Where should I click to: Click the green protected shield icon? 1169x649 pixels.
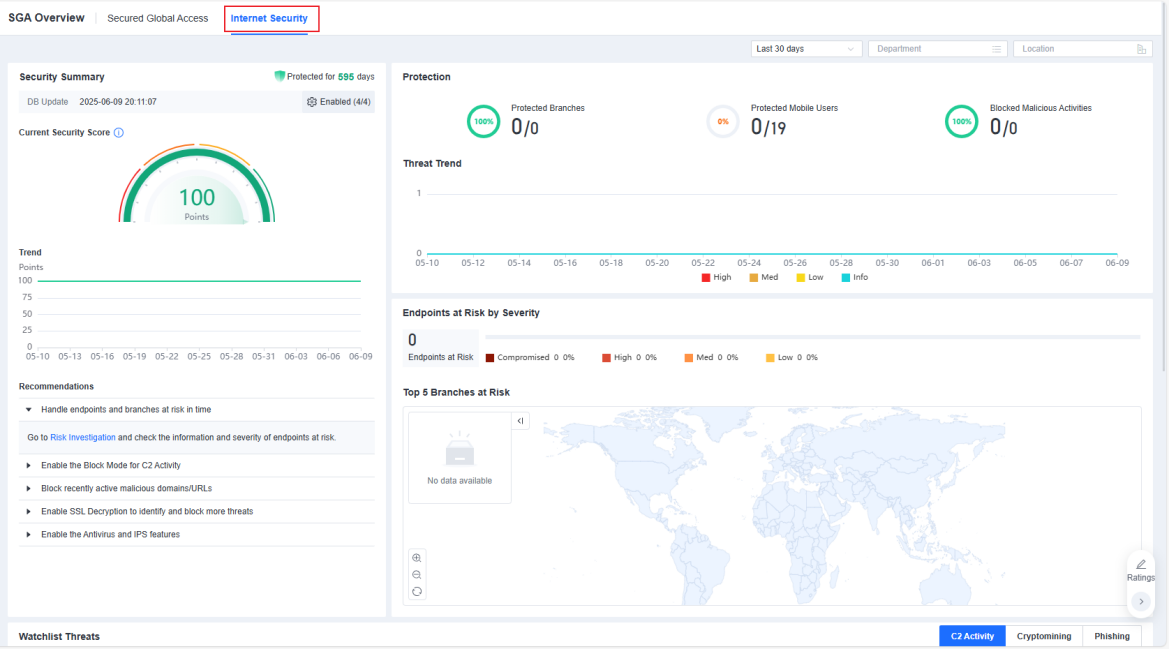[x=280, y=76]
